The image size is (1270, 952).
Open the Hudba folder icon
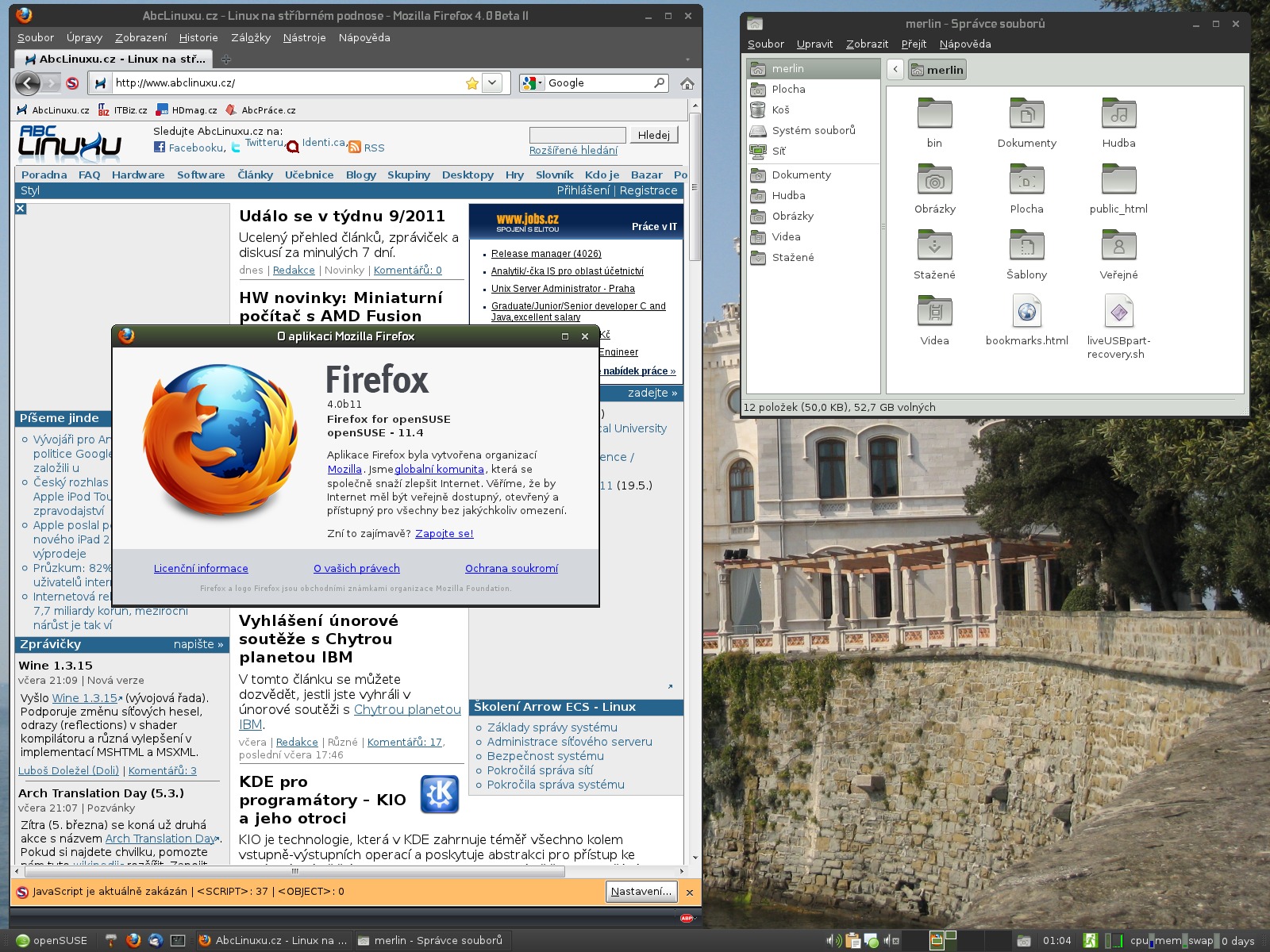(x=1118, y=115)
